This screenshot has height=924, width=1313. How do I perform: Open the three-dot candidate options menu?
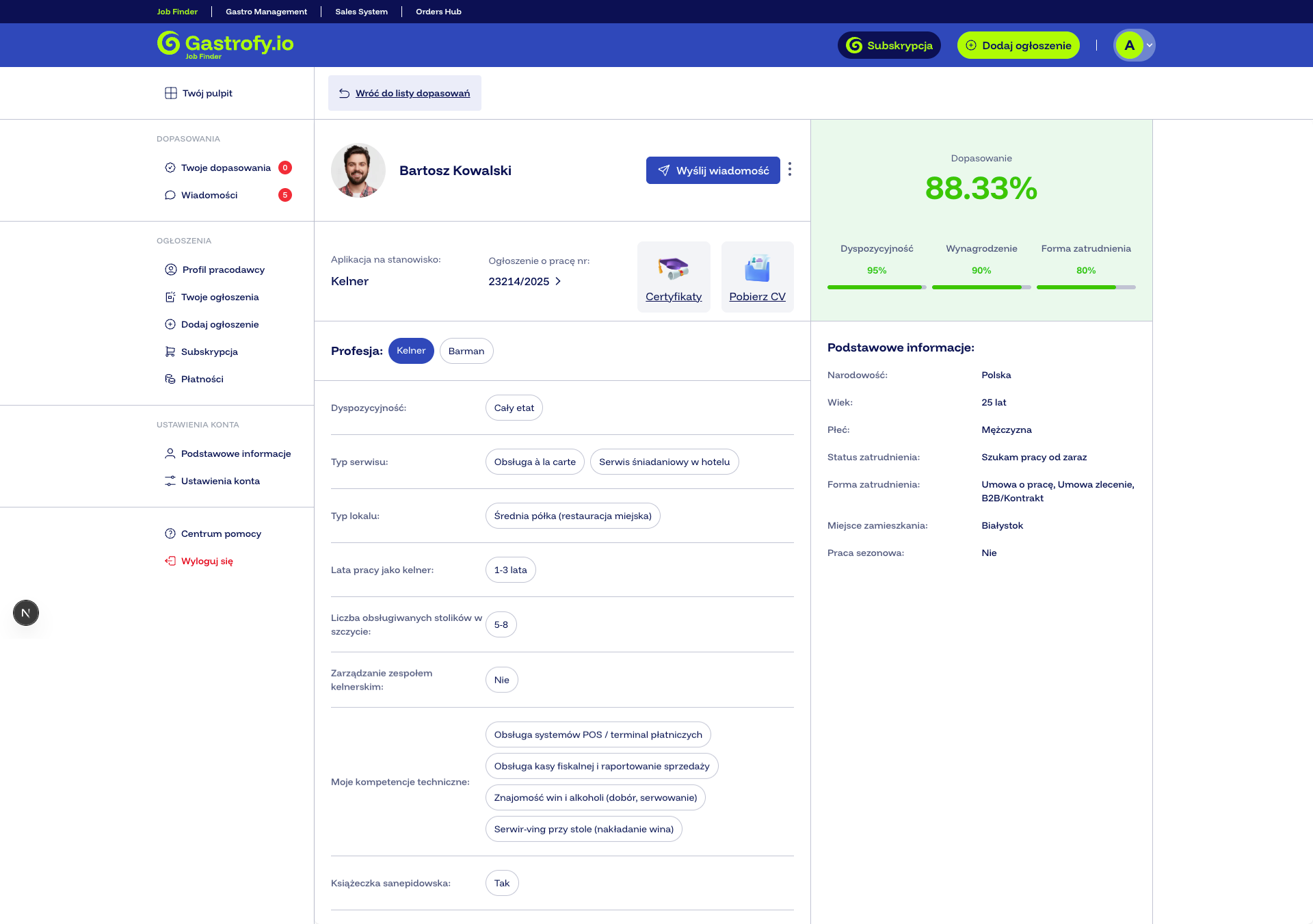(790, 170)
